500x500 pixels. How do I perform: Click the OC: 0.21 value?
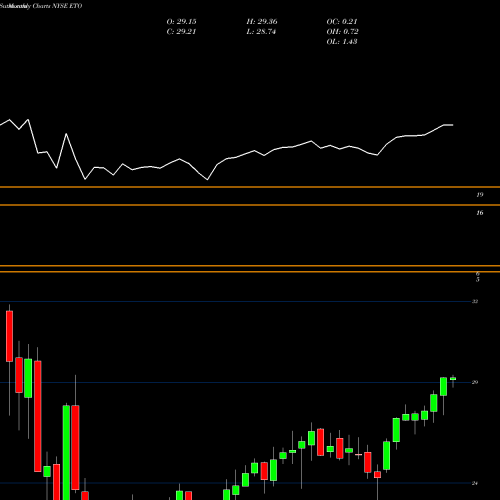pos(342,22)
